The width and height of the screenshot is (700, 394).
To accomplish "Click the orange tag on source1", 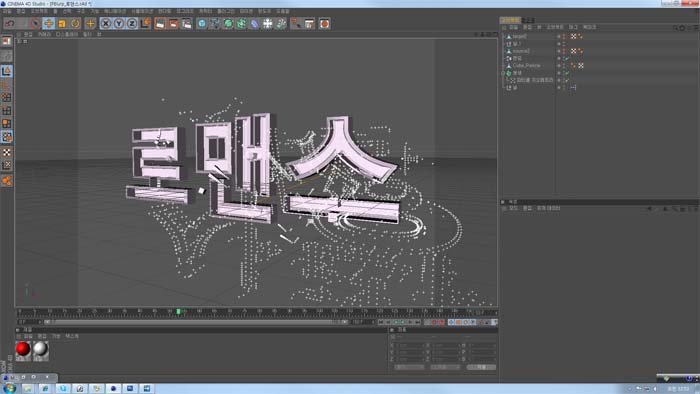I will click(580, 51).
